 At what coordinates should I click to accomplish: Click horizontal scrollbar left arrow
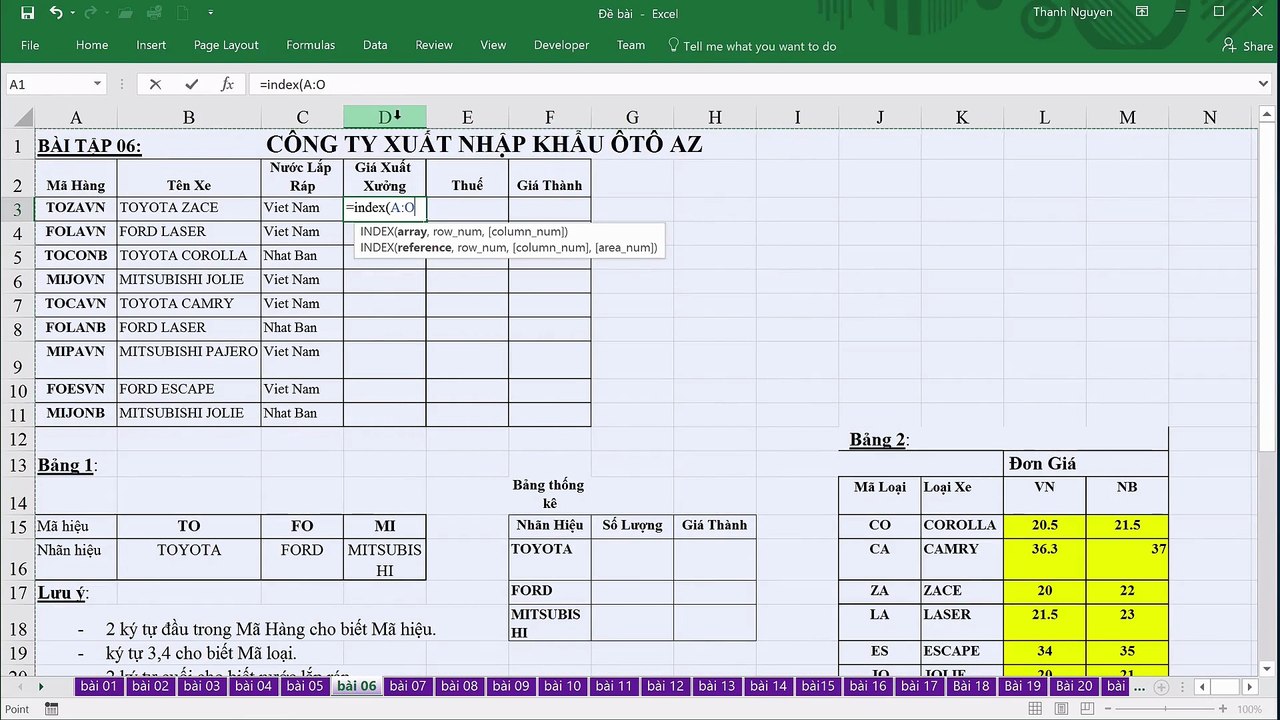[1203, 687]
